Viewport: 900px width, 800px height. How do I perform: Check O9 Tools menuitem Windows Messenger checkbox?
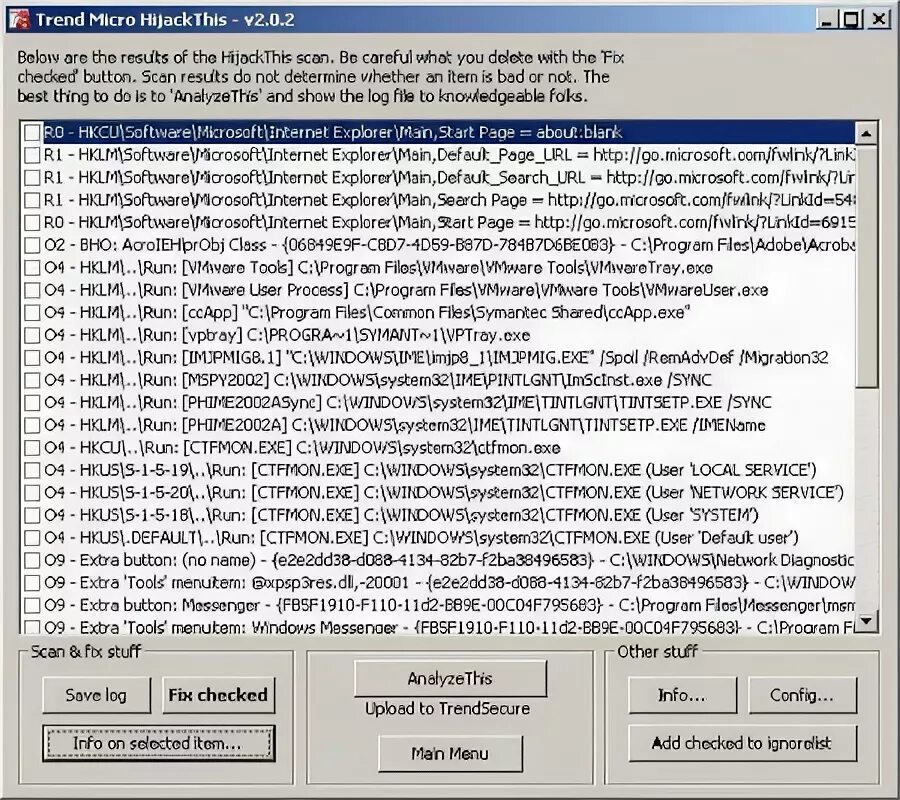[32, 627]
